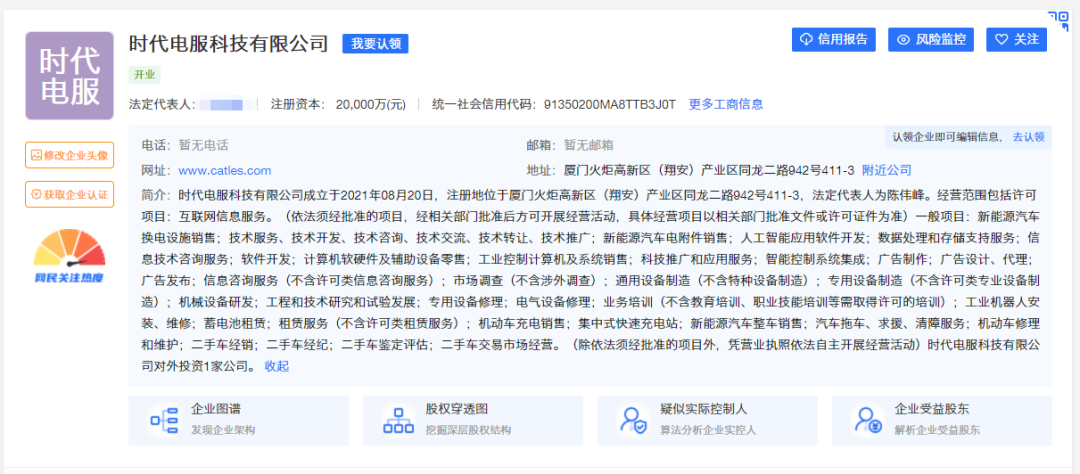The height and width of the screenshot is (474, 1080).
Task: Click 挖掘深层股权结构 subtitle text
Action: click(468, 430)
